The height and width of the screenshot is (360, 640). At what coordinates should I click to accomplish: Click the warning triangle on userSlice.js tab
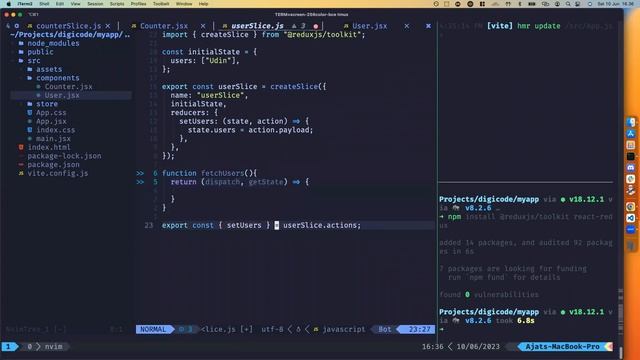294,26
